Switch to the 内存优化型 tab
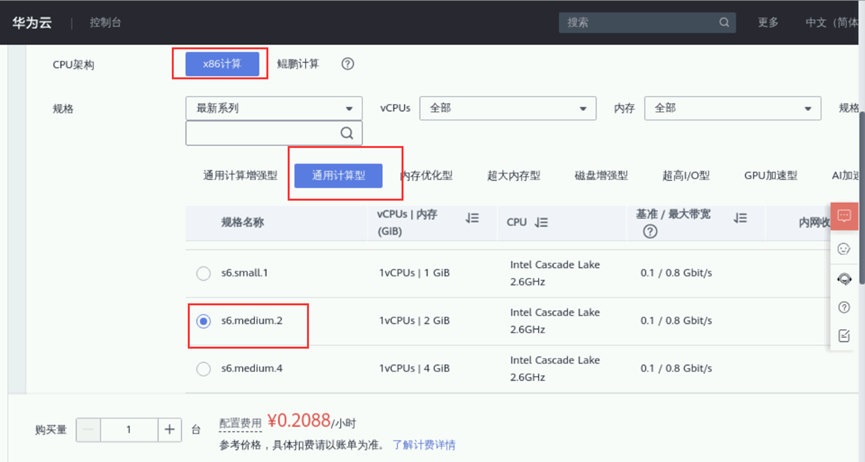This screenshot has height=462, width=865. (426, 176)
